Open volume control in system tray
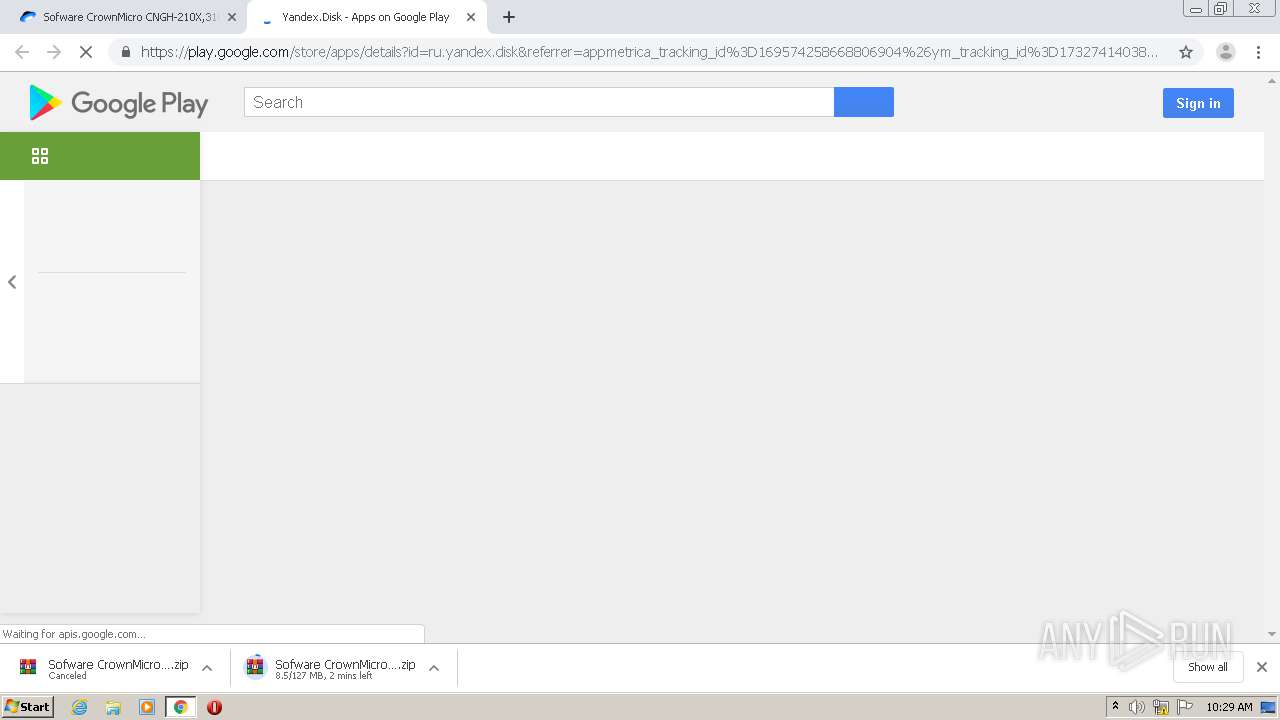This screenshot has height=720, width=1280. pyautogui.click(x=1137, y=707)
